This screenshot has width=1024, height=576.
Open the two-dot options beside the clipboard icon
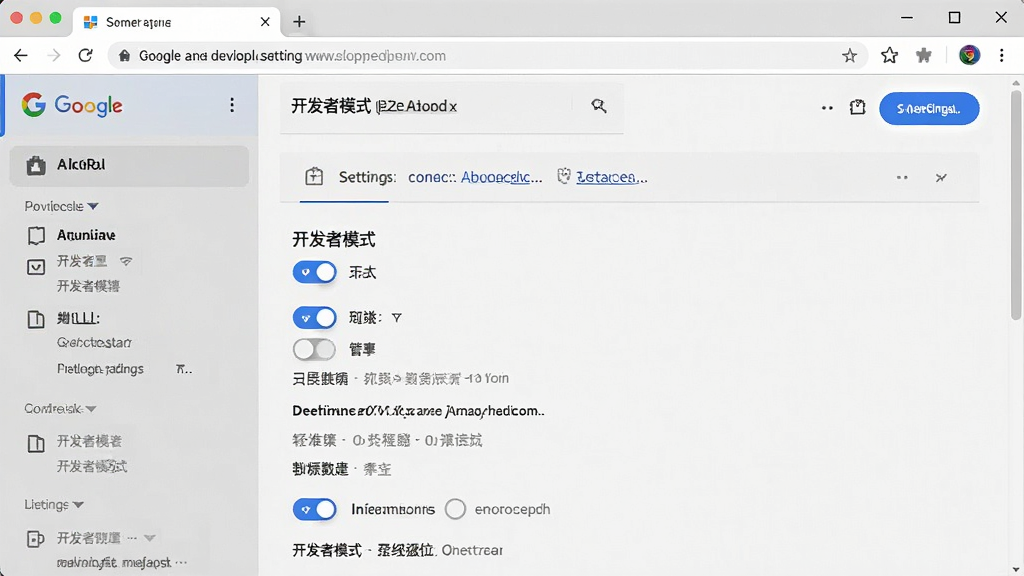[827, 108]
